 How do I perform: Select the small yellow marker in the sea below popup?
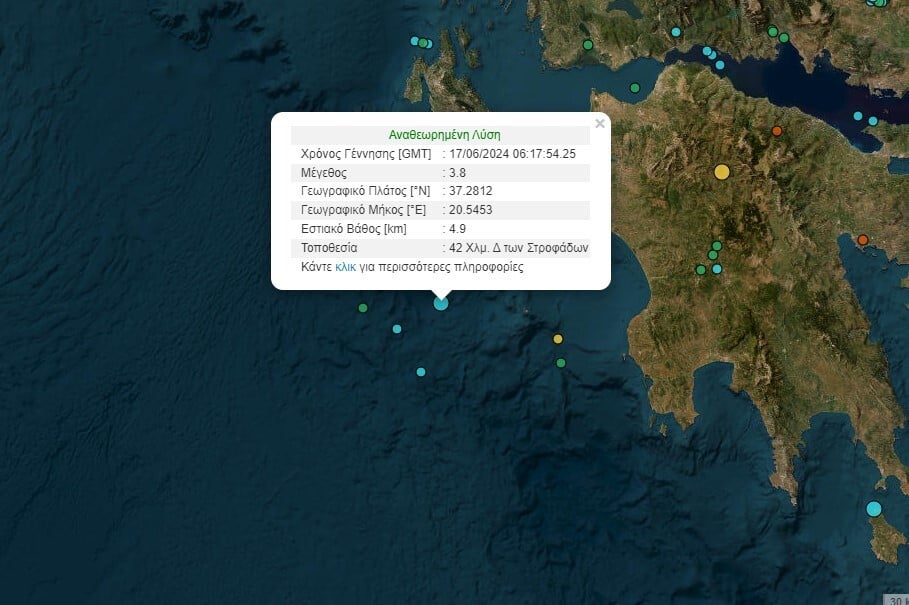(x=558, y=339)
